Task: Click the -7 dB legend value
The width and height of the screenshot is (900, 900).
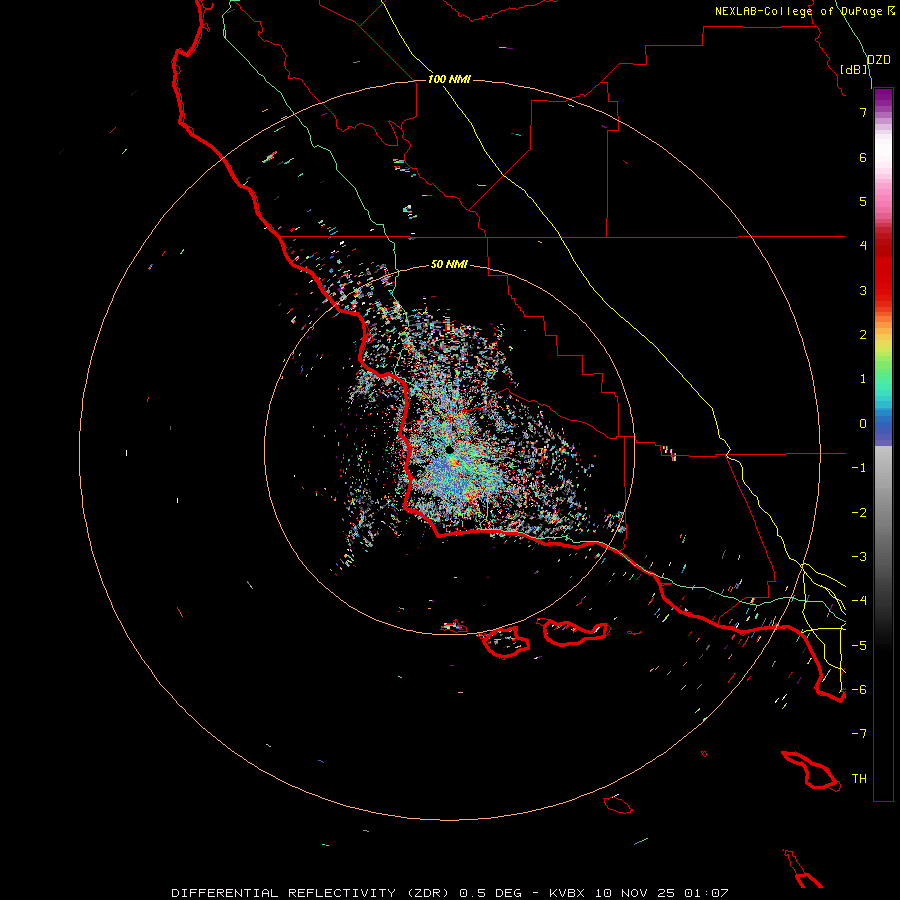Action: coord(859,734)
